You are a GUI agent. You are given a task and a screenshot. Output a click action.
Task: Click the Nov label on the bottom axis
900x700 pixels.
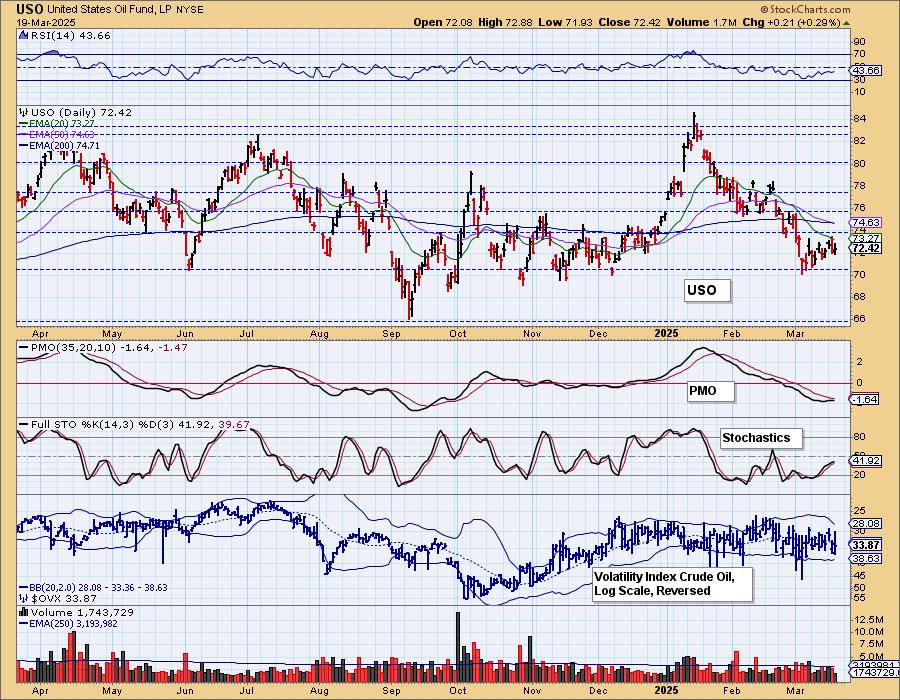[x=532, y=691]
